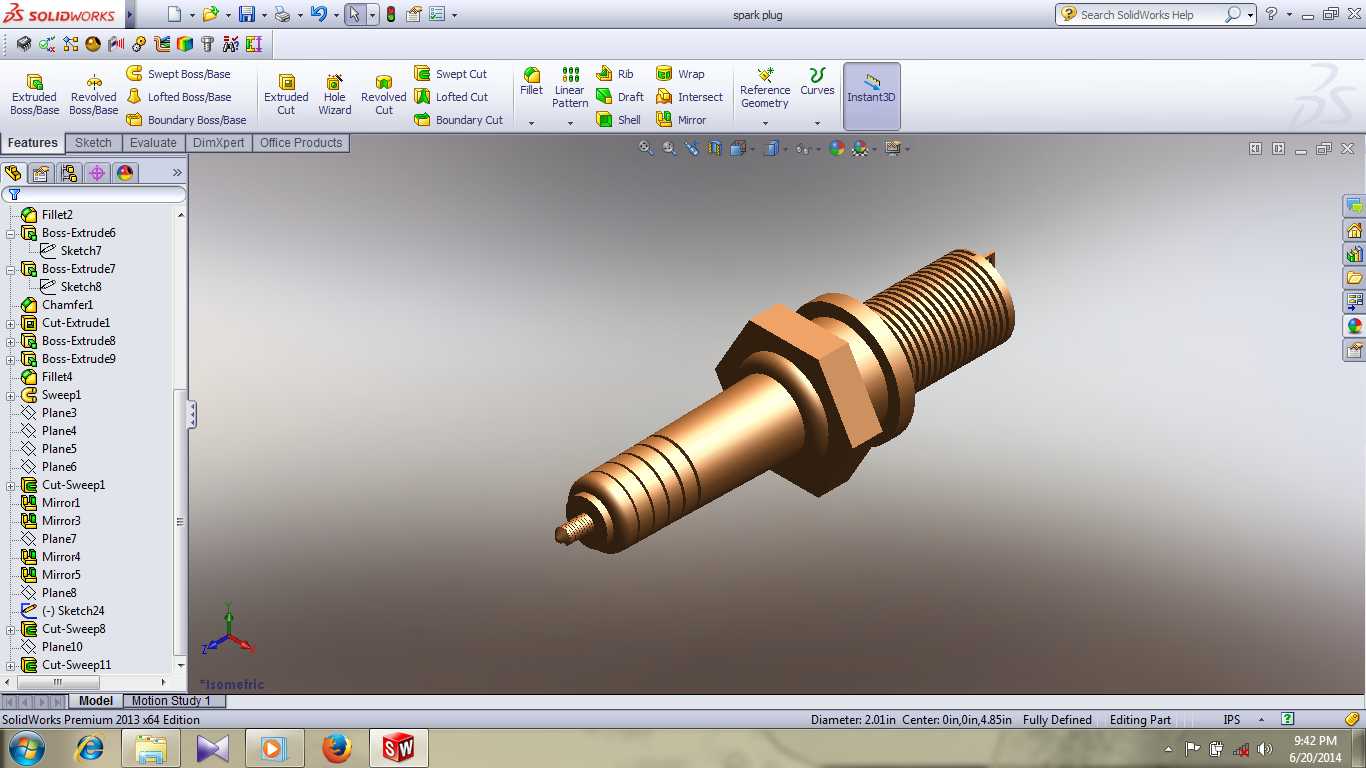Switch to the Sketch tab

(x=93, y=143)
